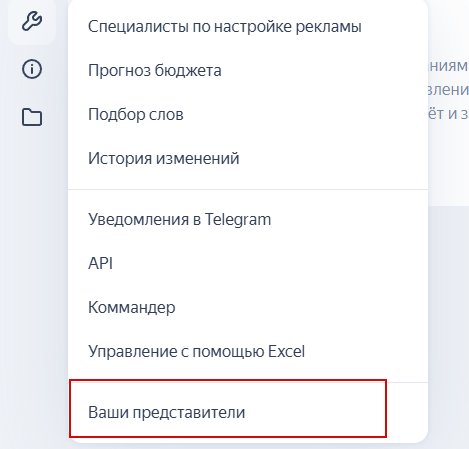The width and height of the screenshot is (469, 449).
Task: Open the highlighted Ваши представители item
Action: [228, 408]
